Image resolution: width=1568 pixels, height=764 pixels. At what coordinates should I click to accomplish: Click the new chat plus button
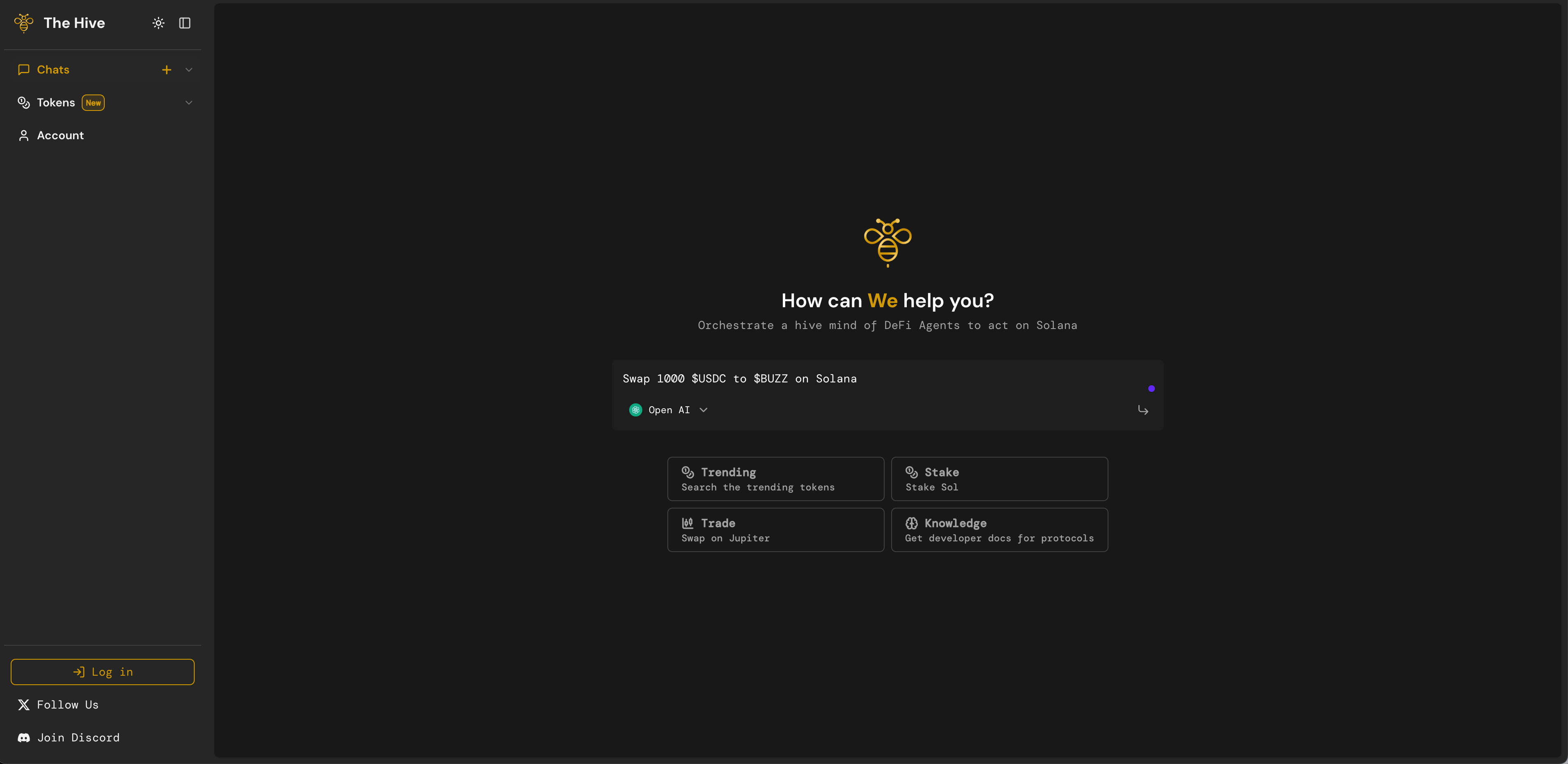pos(165,69)
